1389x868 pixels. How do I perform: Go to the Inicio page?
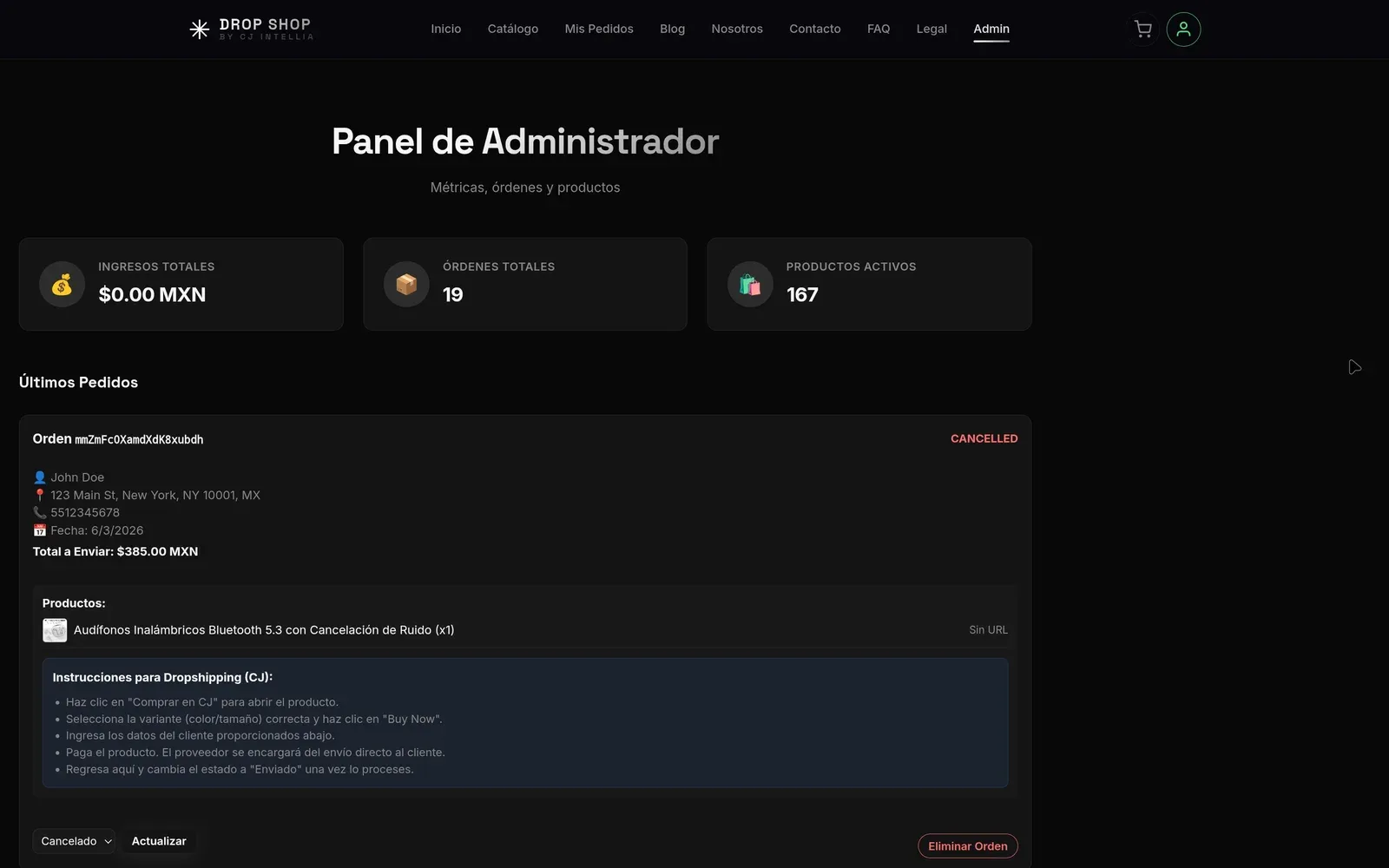[x=446, y=29]
